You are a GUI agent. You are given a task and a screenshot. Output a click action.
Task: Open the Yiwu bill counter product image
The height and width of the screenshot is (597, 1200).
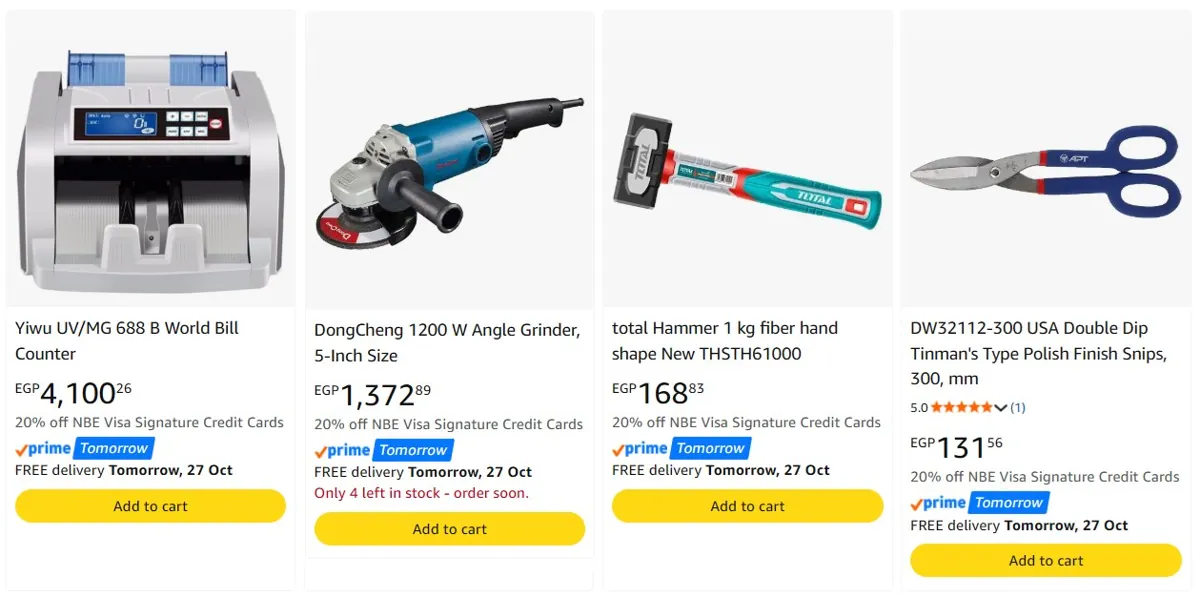tap(150, 158)
